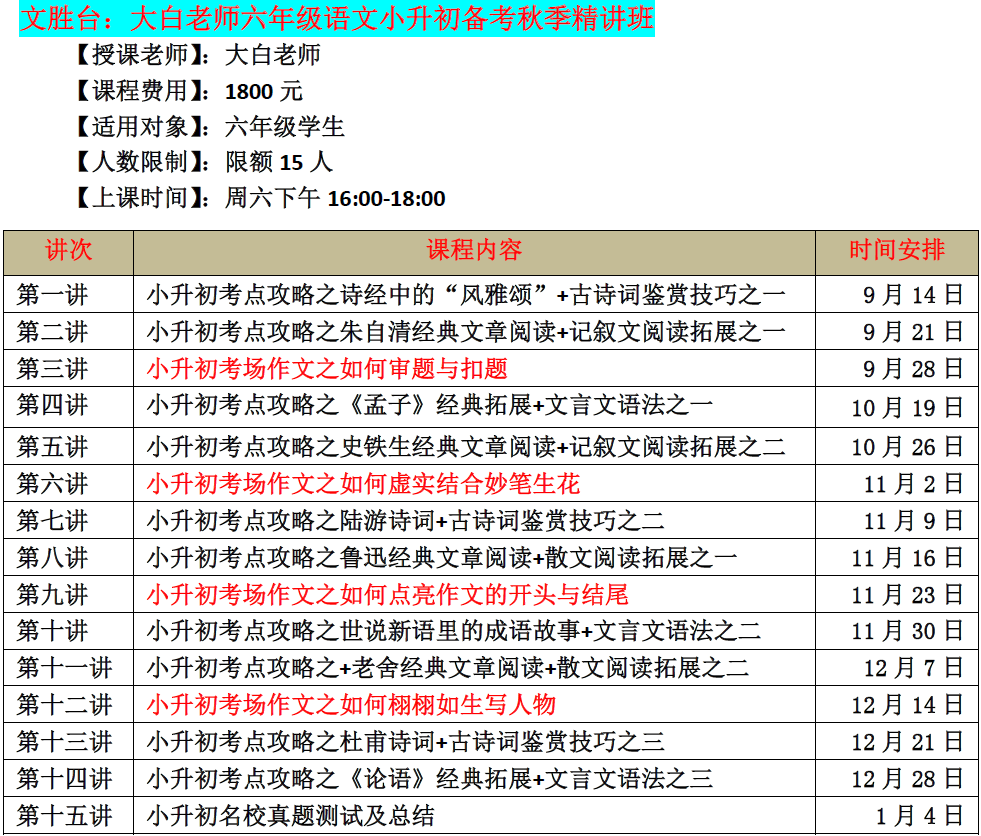The height and width of the screenshot is (836, 981).
Task: Click the red 如何审题与扣题 lesson text
Action: pyautogui.click(x=327, y=369)
